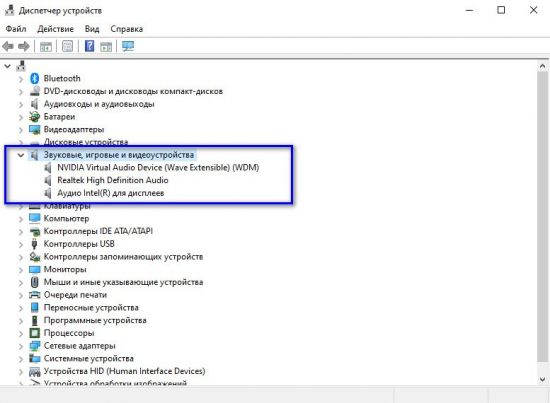
Task: Click the Back arrow toolbar icon
Action: (8, 46)
